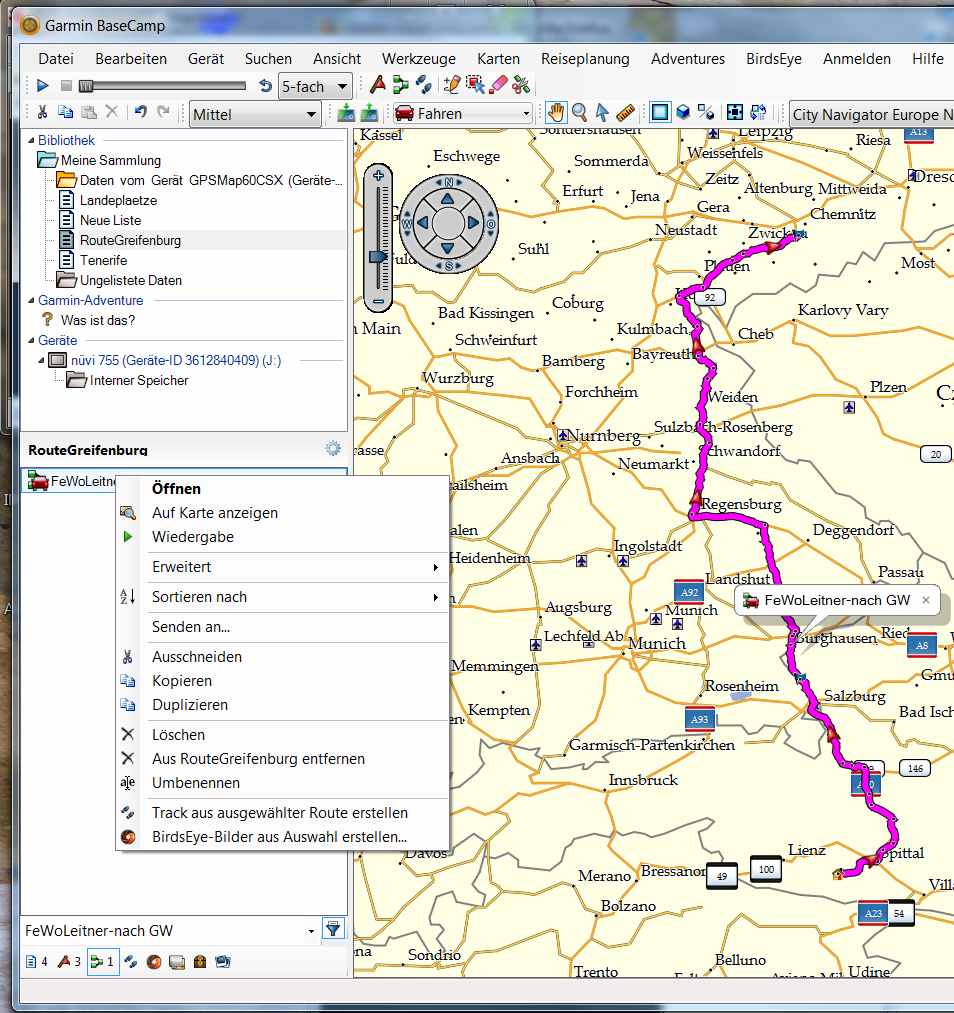Toggle the routes filter showing 1
The height and width of the screenshot is (1013, 954).
click(103, 962)
